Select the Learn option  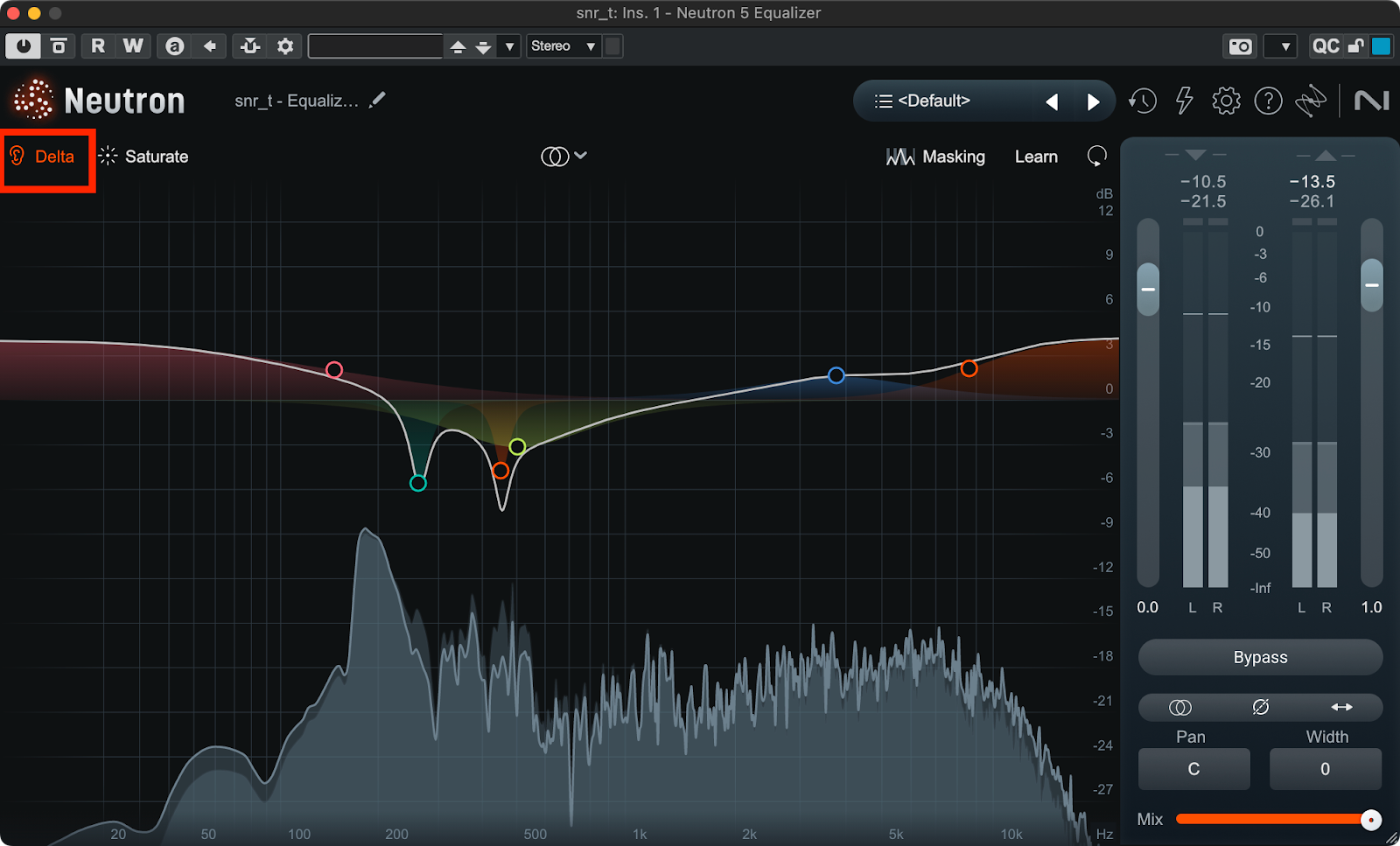1036,157
